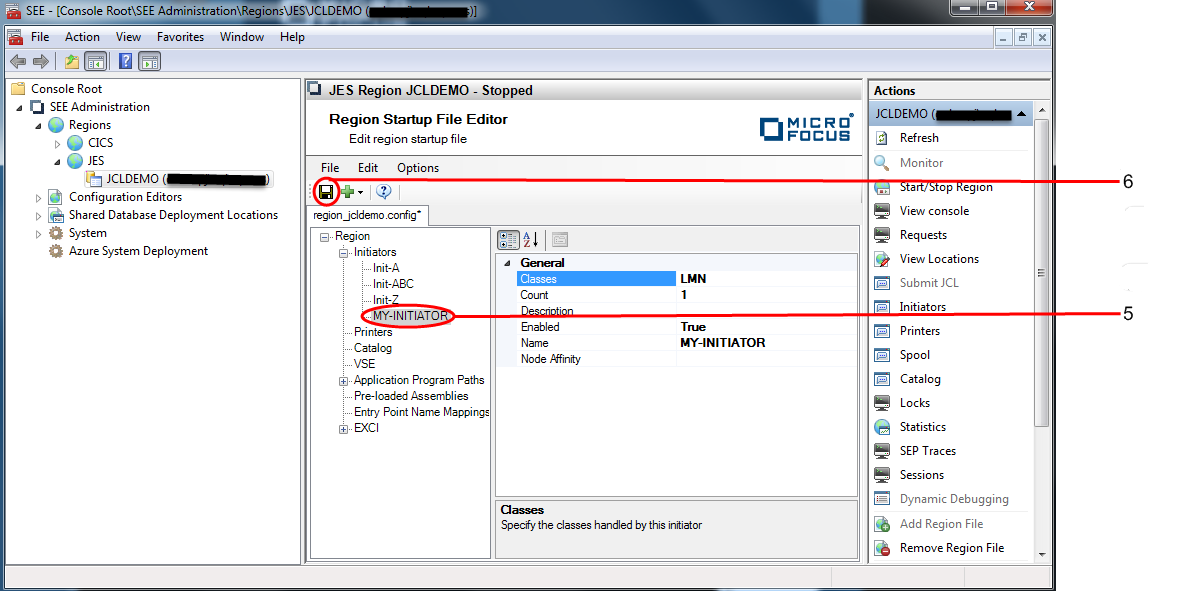This screenshot has width=1178, height=591.
Task: Open Requests action
Action: [923, 235]
